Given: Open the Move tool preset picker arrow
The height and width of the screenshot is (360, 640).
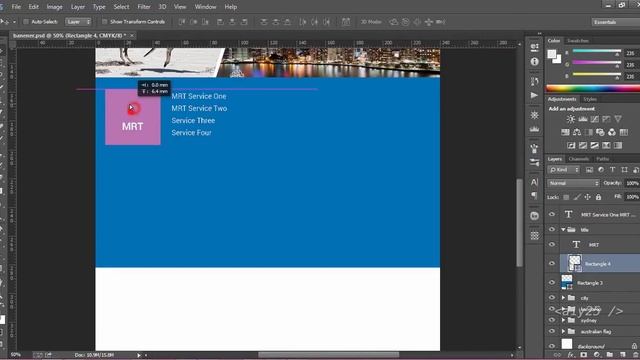Looking at the screenshot, I should pyautogui.click(x=14, y=22).
